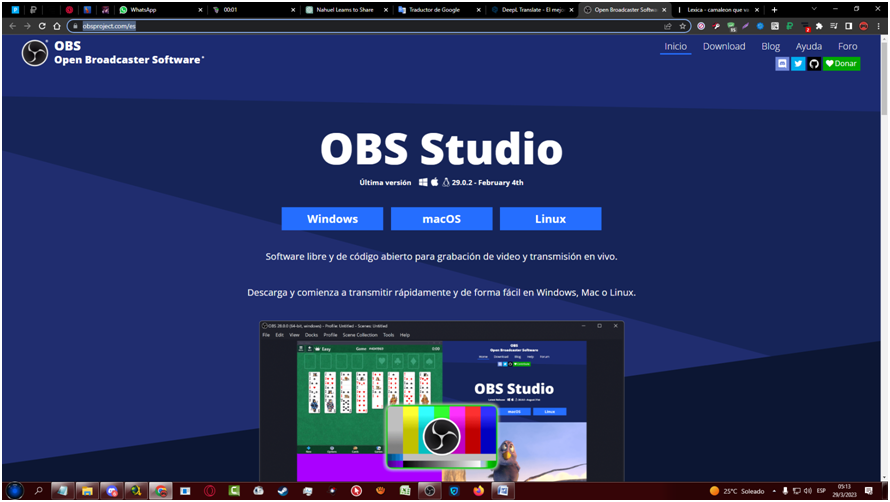
Task: Open the OBS Twitter icon link
Action: [x=798, y=64]
